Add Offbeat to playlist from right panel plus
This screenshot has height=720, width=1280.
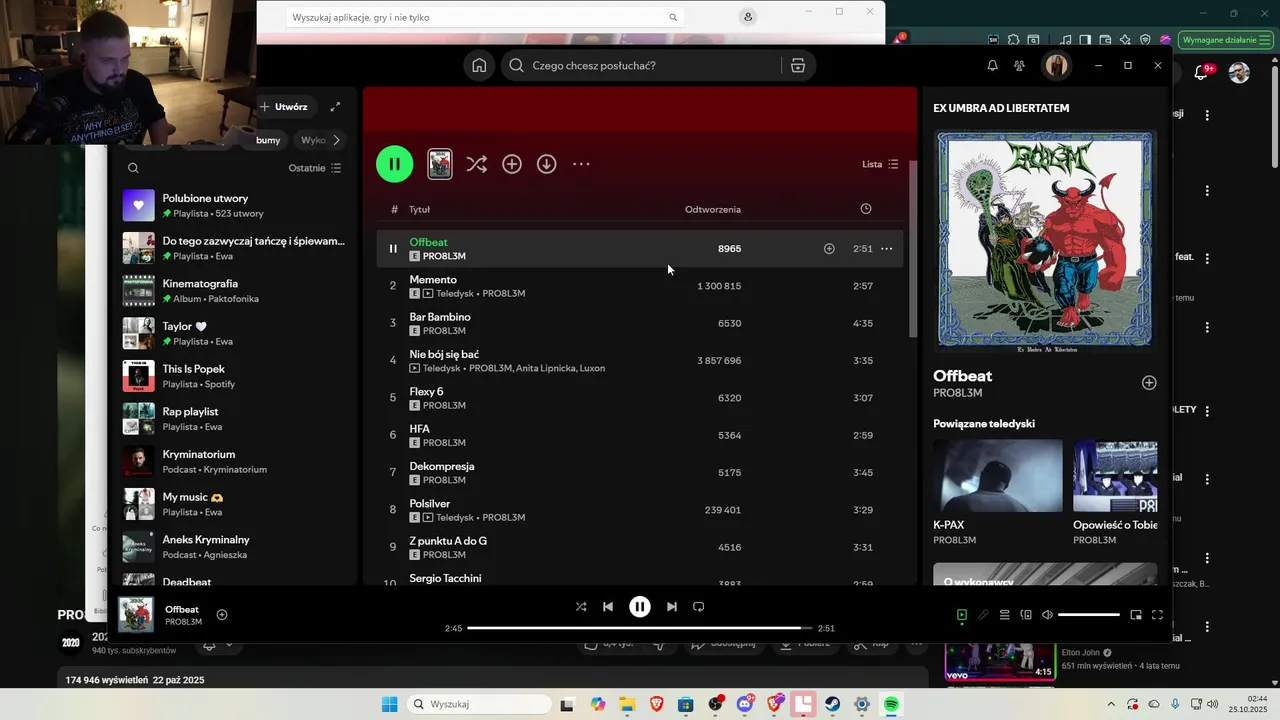(x=1149, y=383)
